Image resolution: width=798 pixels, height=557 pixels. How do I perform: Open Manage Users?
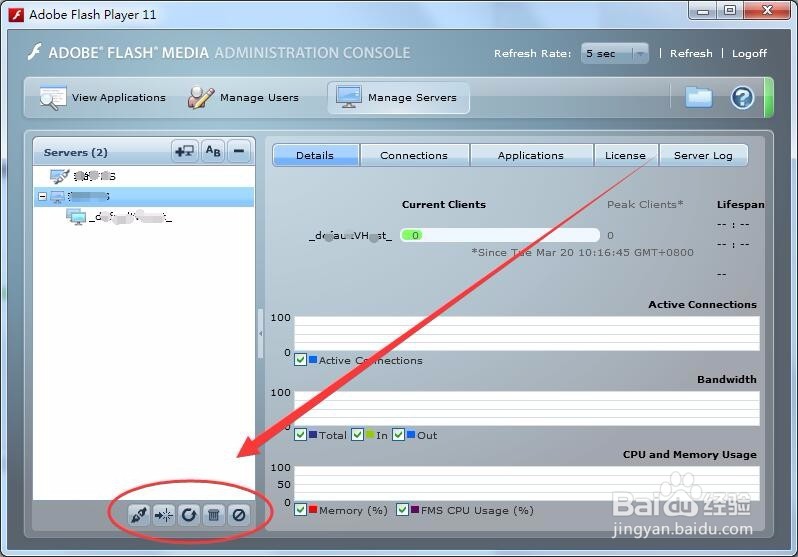pos(243,97)
